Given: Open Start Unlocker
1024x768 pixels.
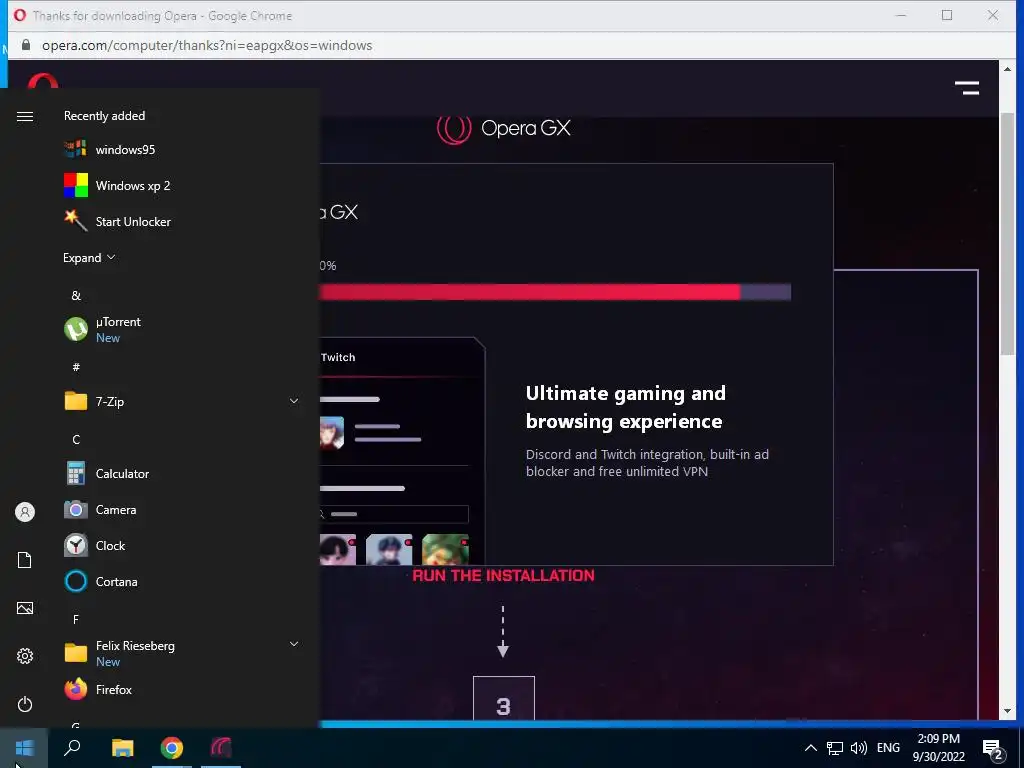Looking at the screenshot, I should [x=180, y=221].
